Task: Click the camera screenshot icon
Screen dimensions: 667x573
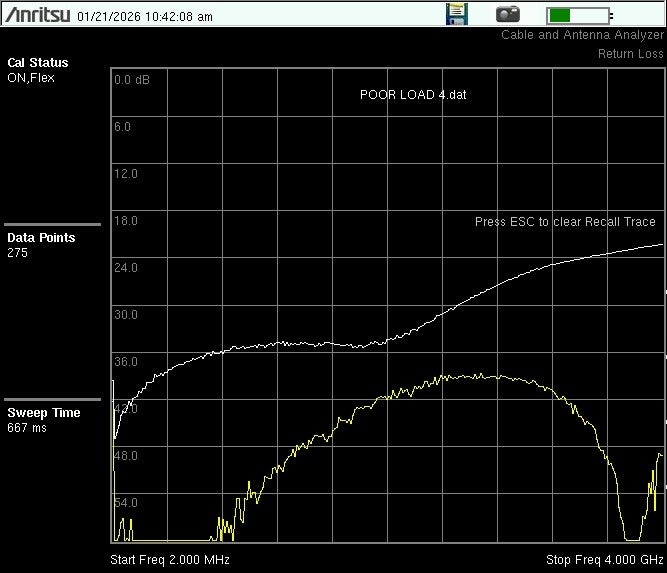Action: pos(509,14)
